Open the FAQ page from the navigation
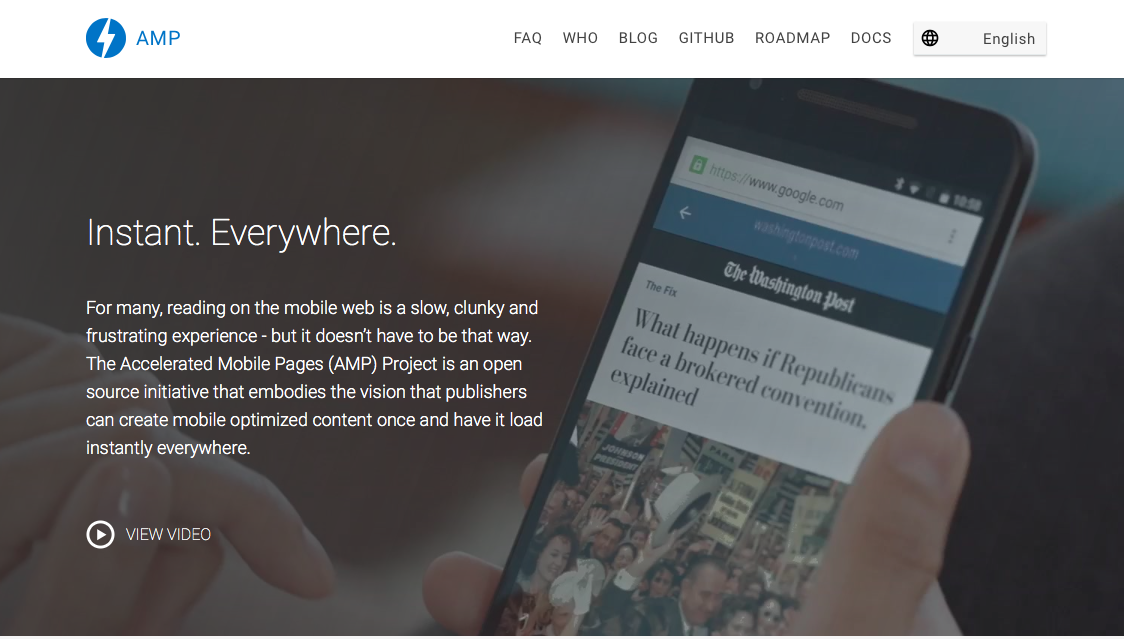The width and height of the screenshot is (1124, 639). tap(528, 38)
